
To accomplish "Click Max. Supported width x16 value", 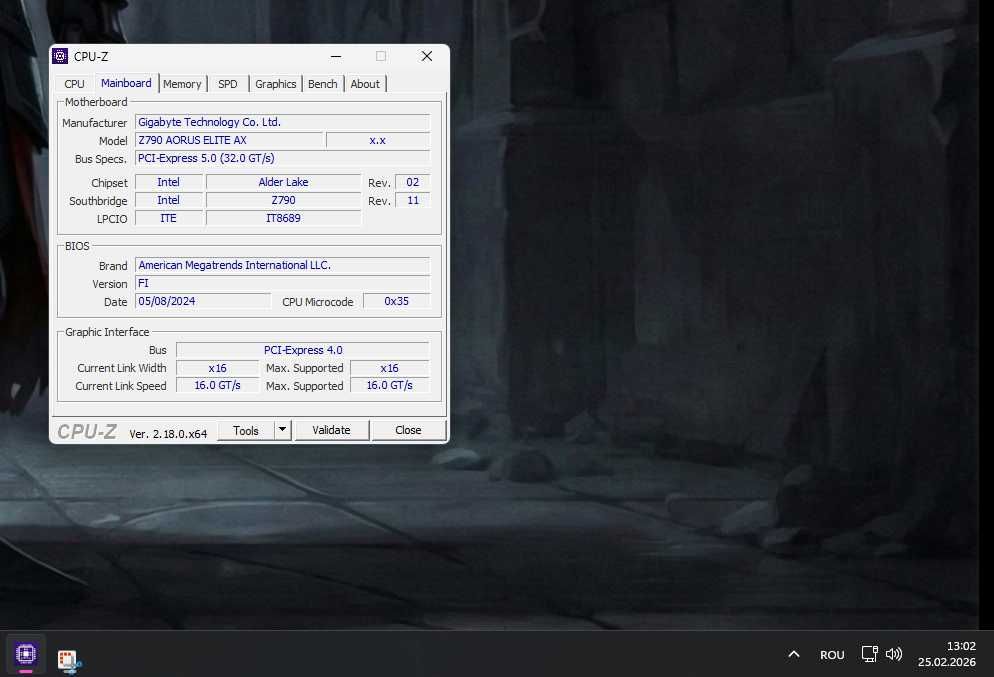I will click(x=389, y=368).
